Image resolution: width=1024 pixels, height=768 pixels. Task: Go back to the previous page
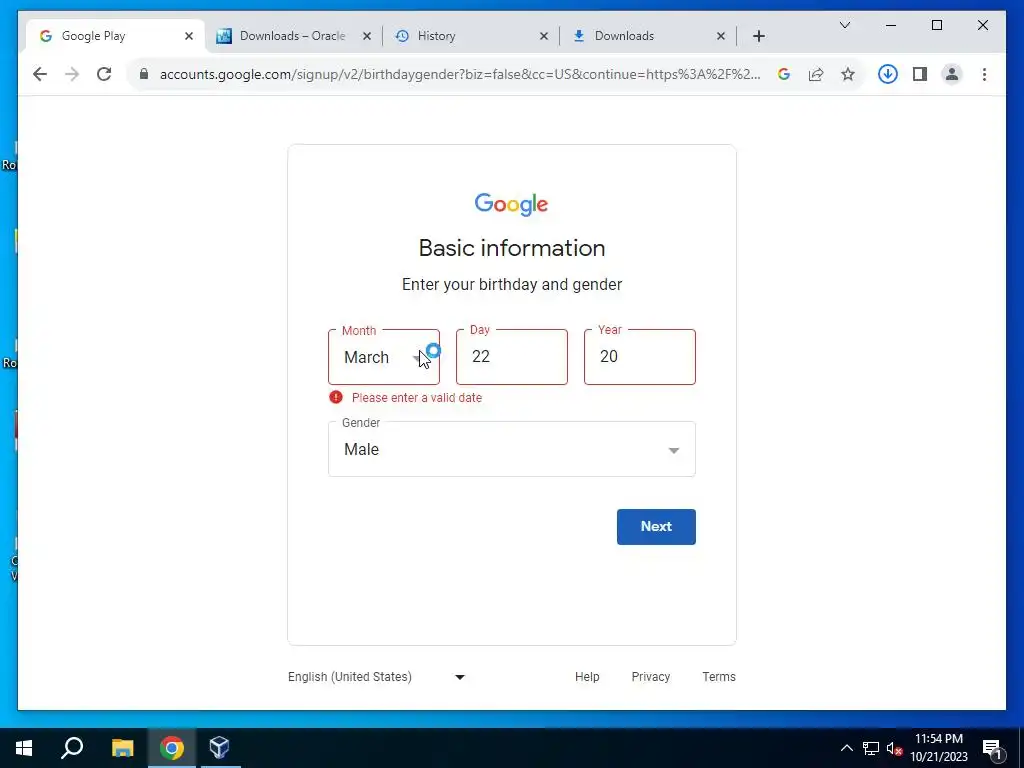point(40,74)
